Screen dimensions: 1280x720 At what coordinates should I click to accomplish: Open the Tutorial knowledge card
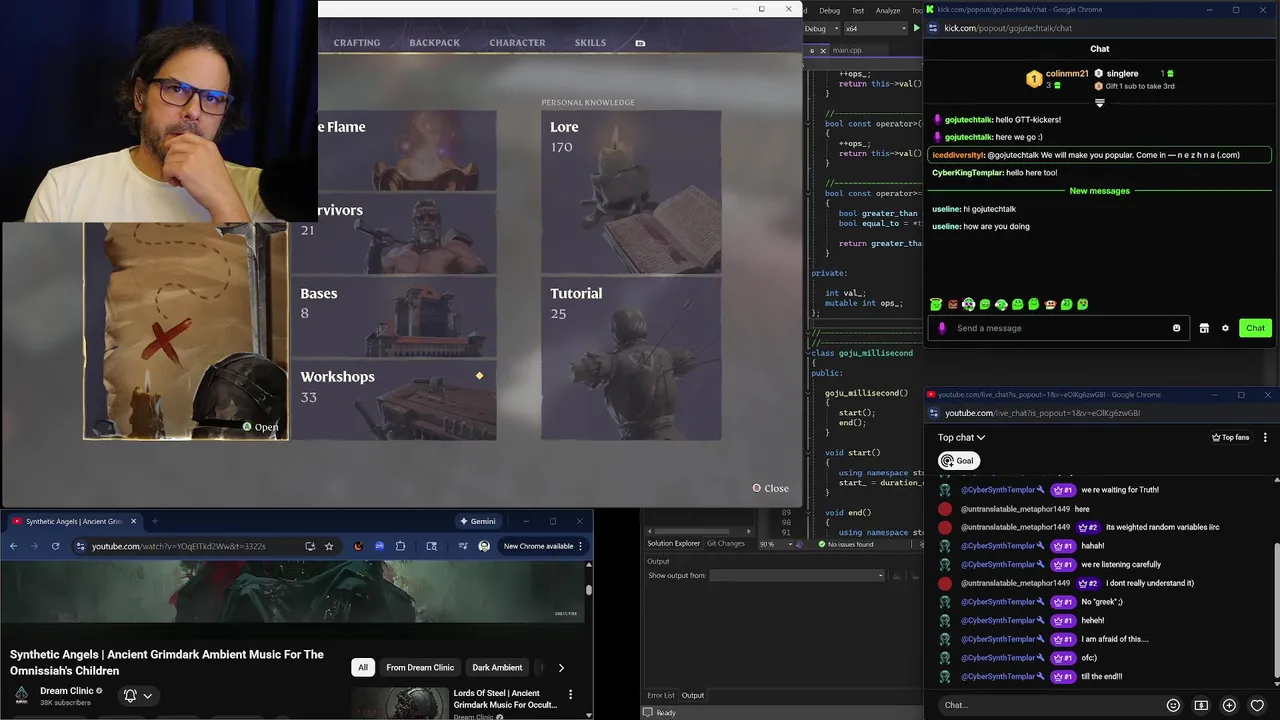tap(631, 358)
